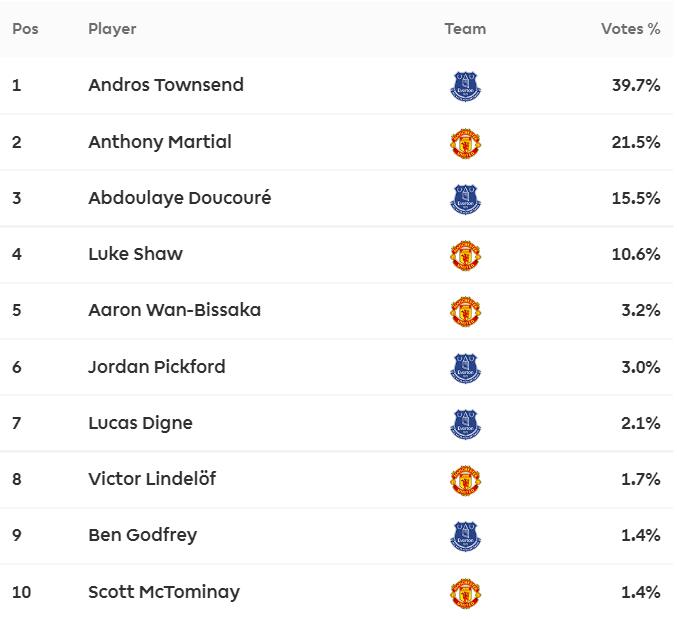The height and width of the screenshot is (619, 677).
Task: Click Everton crest beside Jordan Pickford
Action: click(x=465, y=368)
